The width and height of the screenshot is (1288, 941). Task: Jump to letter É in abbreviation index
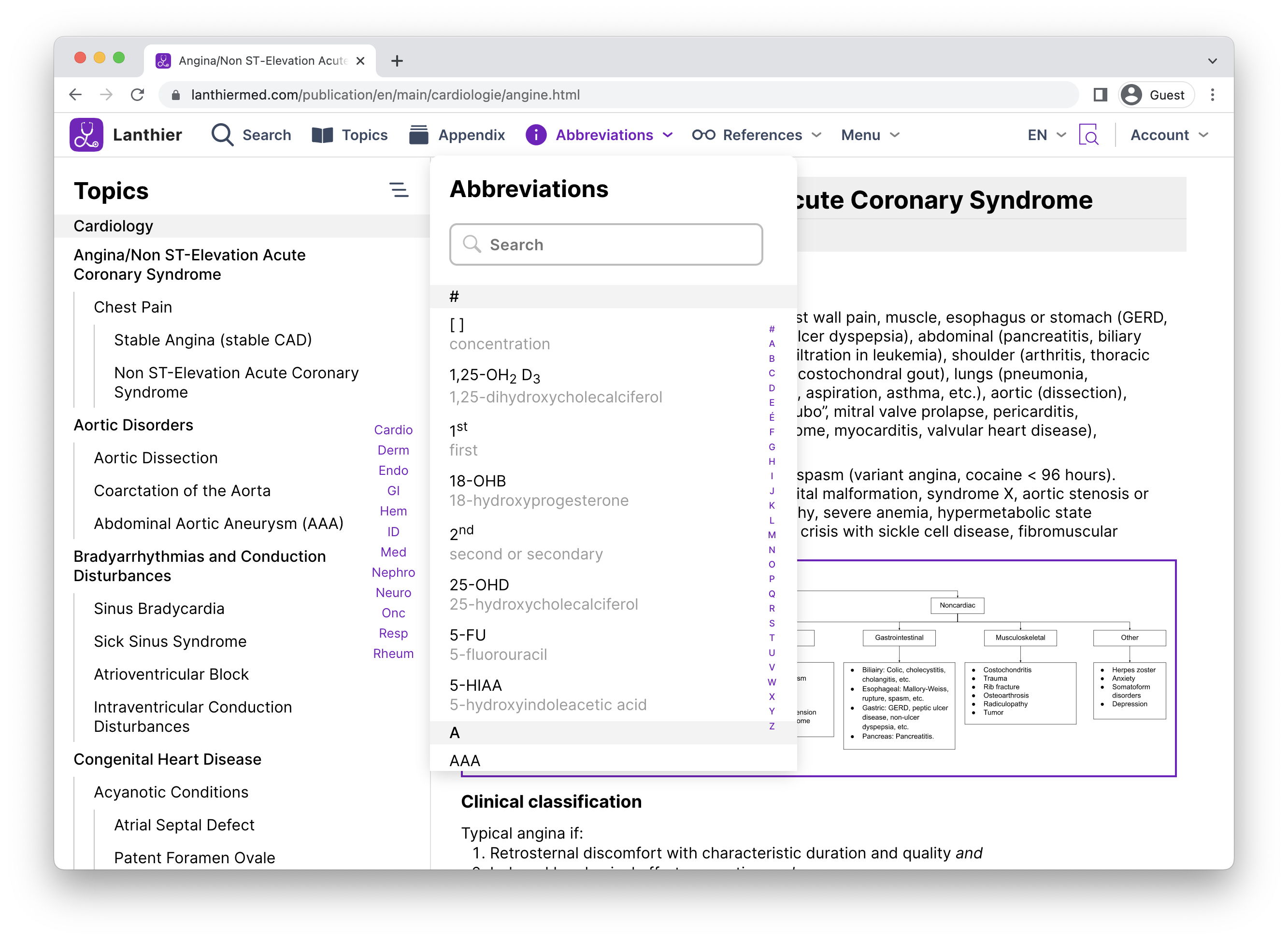[772, 417]
